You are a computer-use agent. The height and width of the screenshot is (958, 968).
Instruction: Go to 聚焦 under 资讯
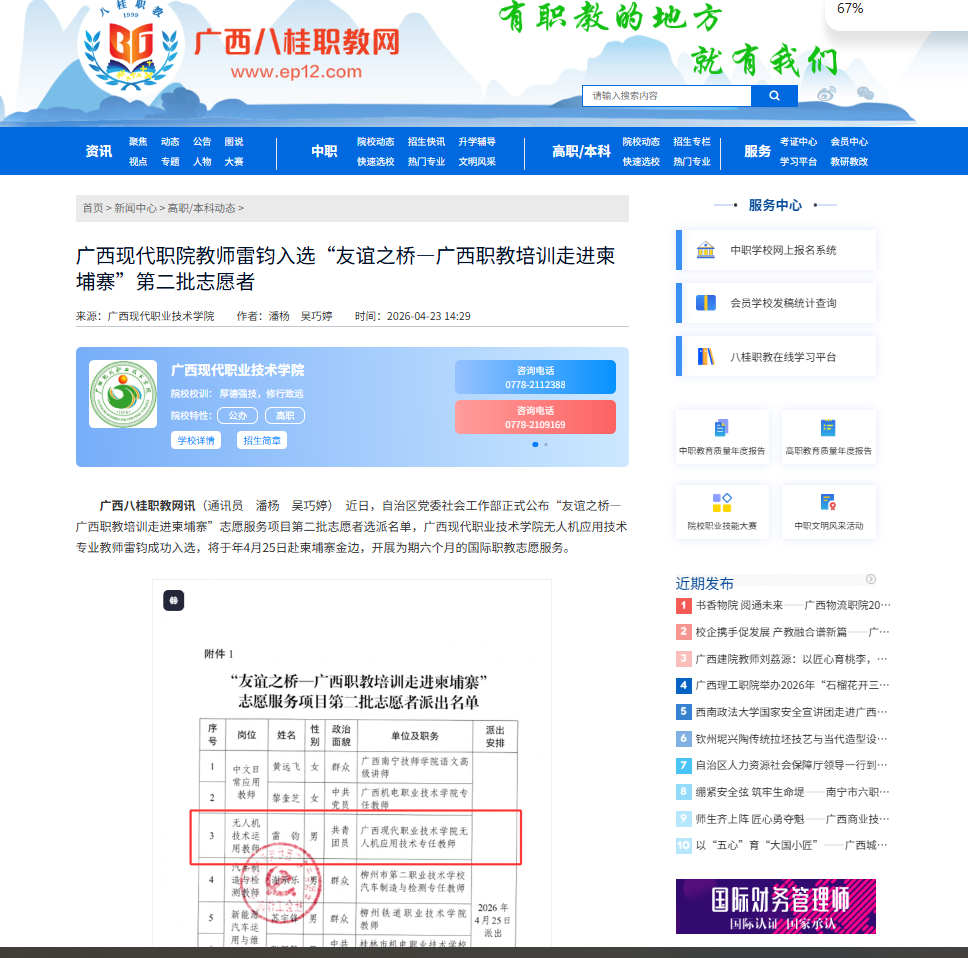point(138,141)
